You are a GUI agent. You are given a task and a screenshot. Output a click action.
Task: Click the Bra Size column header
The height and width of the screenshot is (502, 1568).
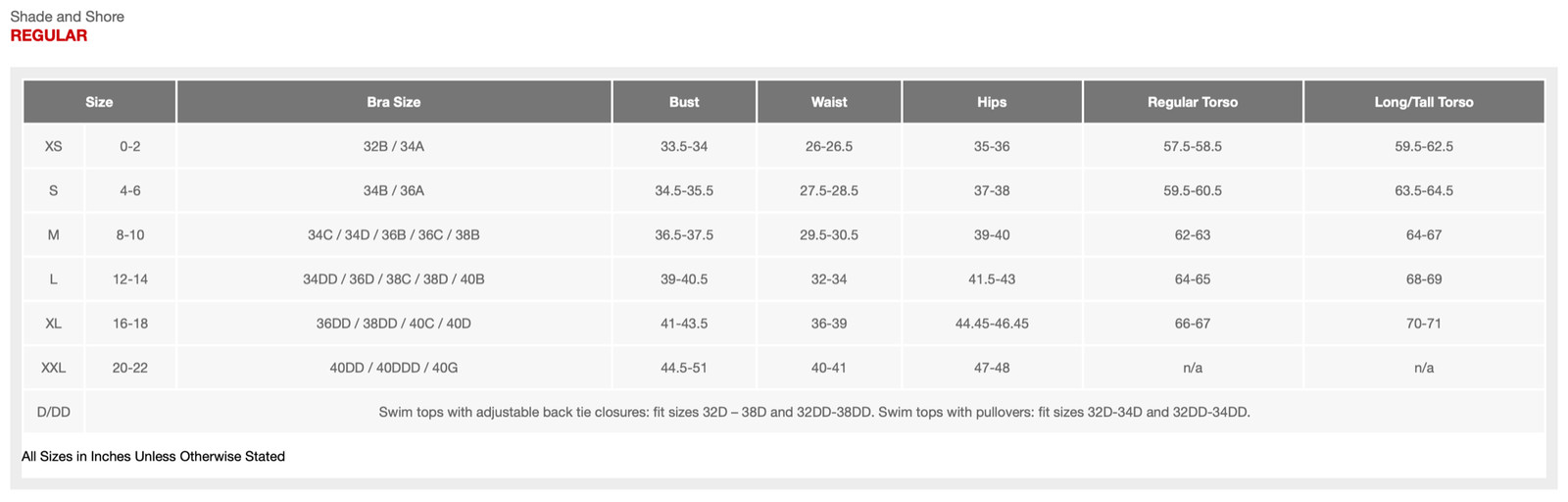pos(394,102)
